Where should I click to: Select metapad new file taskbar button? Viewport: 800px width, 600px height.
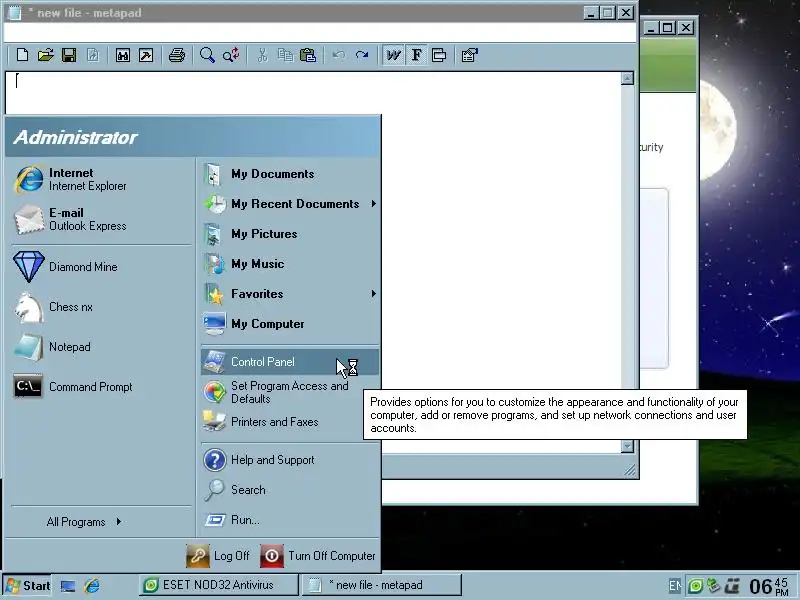point(382,585)
